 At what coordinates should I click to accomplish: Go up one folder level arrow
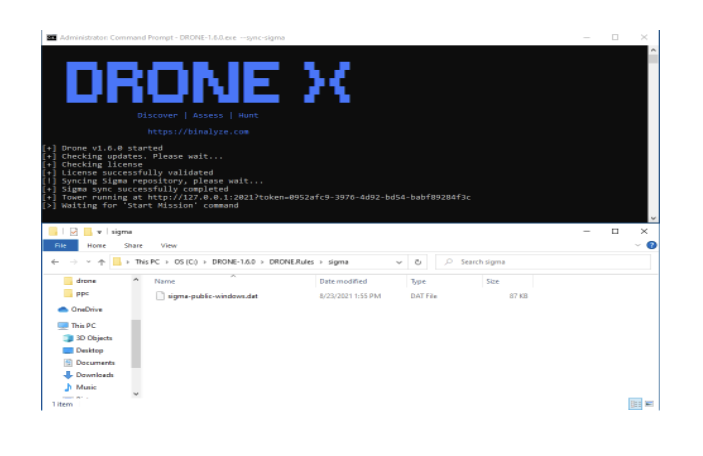100,262
